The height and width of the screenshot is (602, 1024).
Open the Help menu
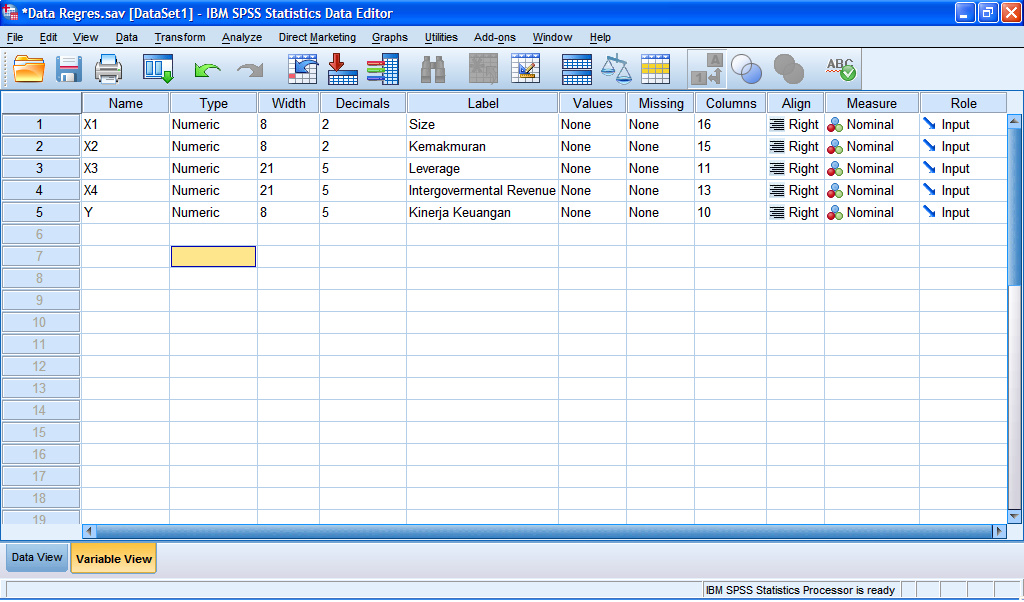[600, 37]
